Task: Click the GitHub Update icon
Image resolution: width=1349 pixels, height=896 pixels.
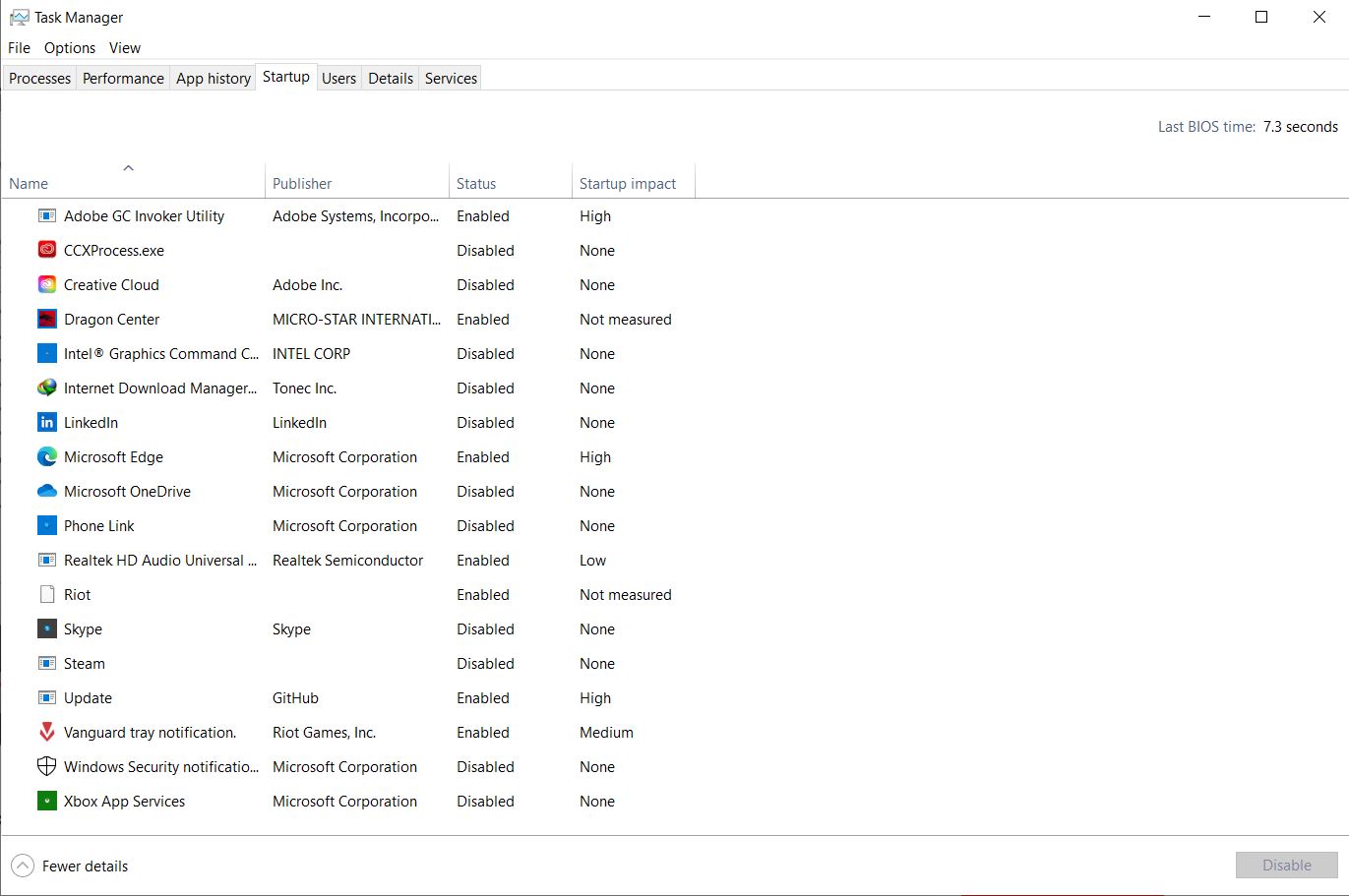Action: (46, 697)
